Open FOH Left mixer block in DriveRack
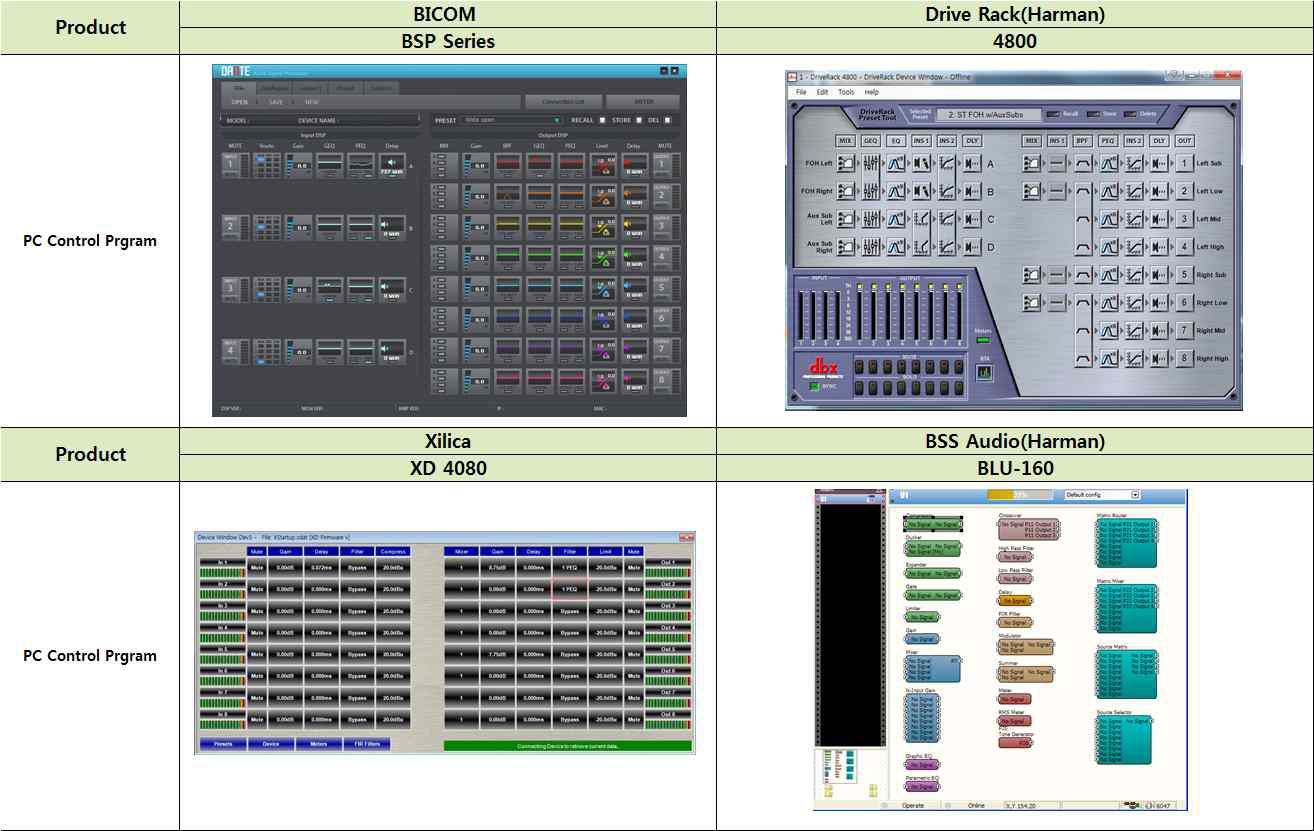 point(846,163)
